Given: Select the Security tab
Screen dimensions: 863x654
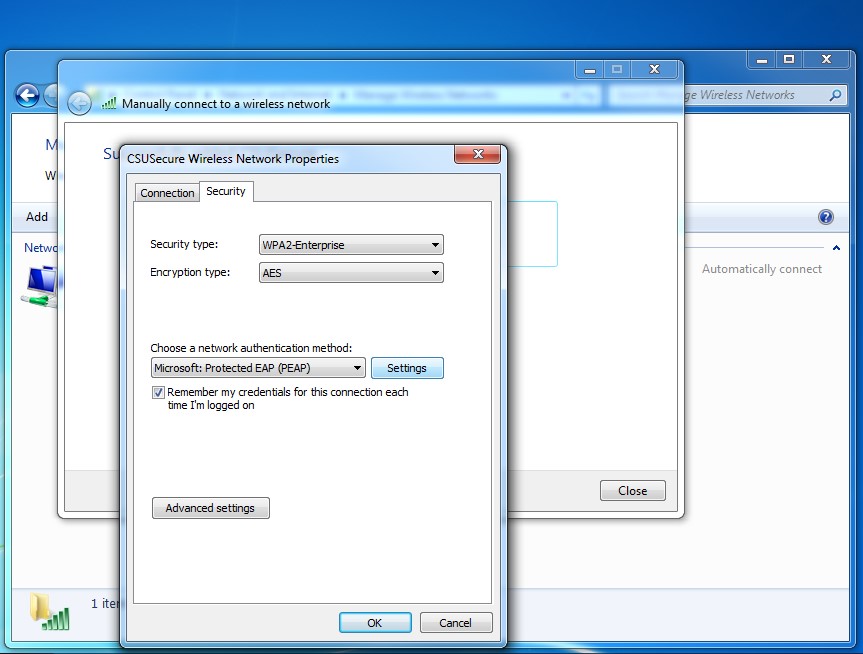Looking at the screenshot, I should [x=226, y=191].
